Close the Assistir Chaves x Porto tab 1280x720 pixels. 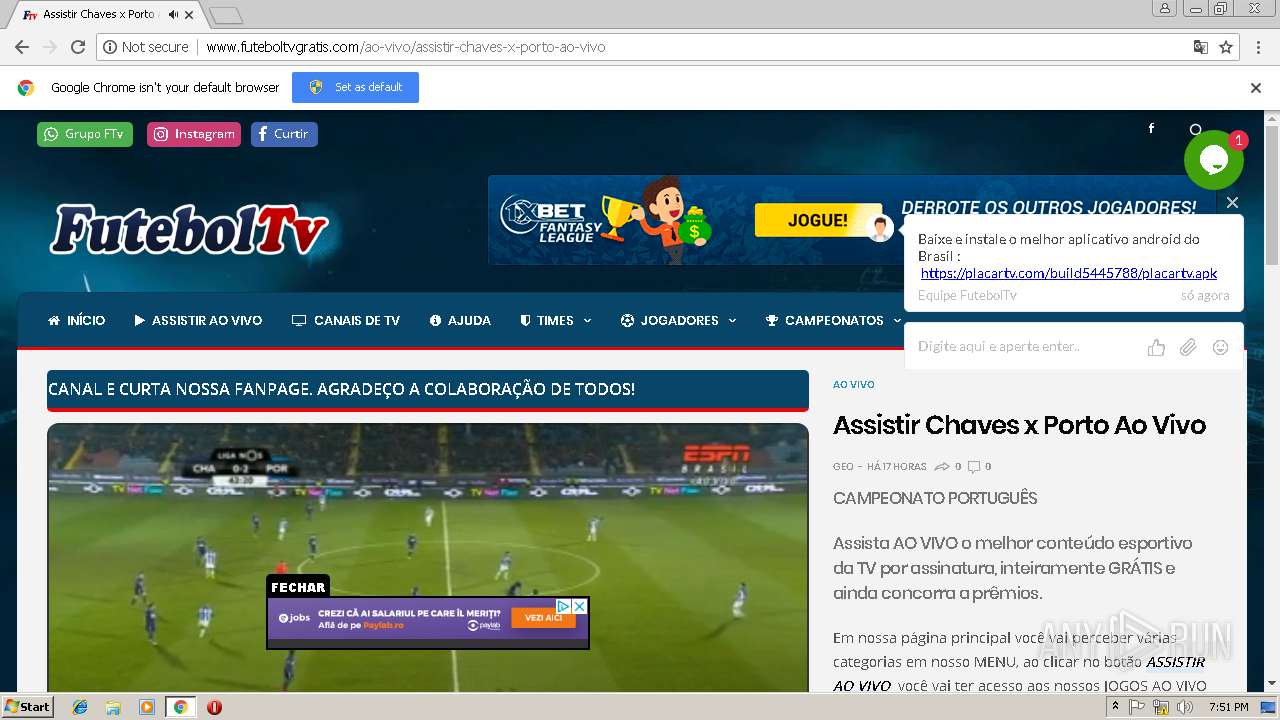pos(189,14)
